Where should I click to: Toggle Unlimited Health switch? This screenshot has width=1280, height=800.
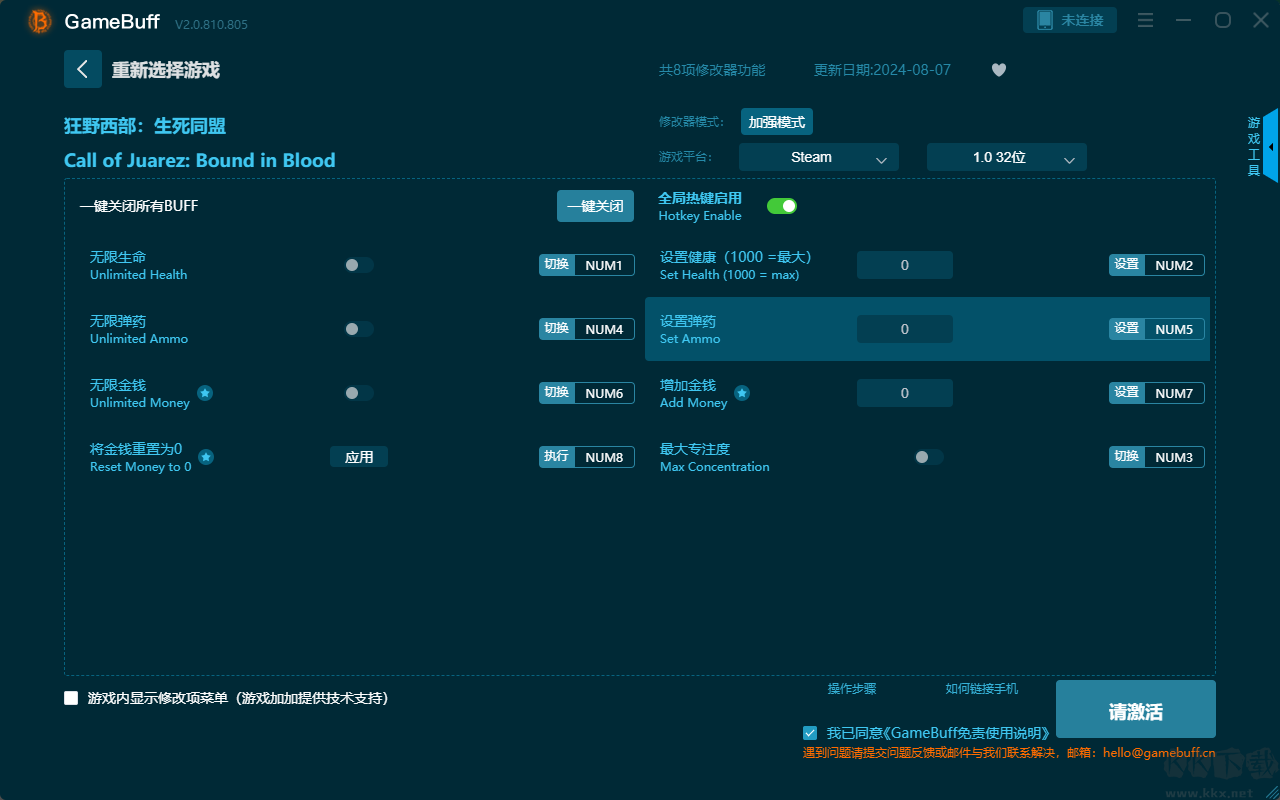[x=359, y=265]
